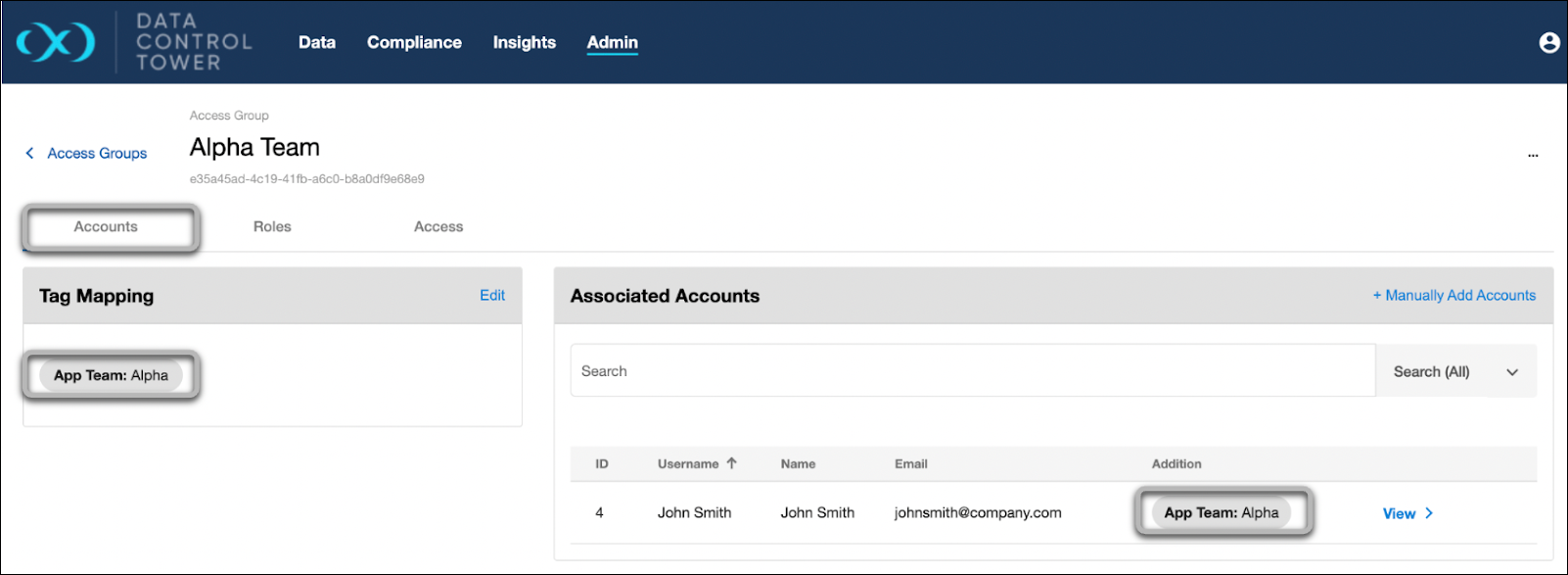This screenshot has height=575, width=1568.
Task: Open the Compliance menu
Action: (x=414, y=42)
